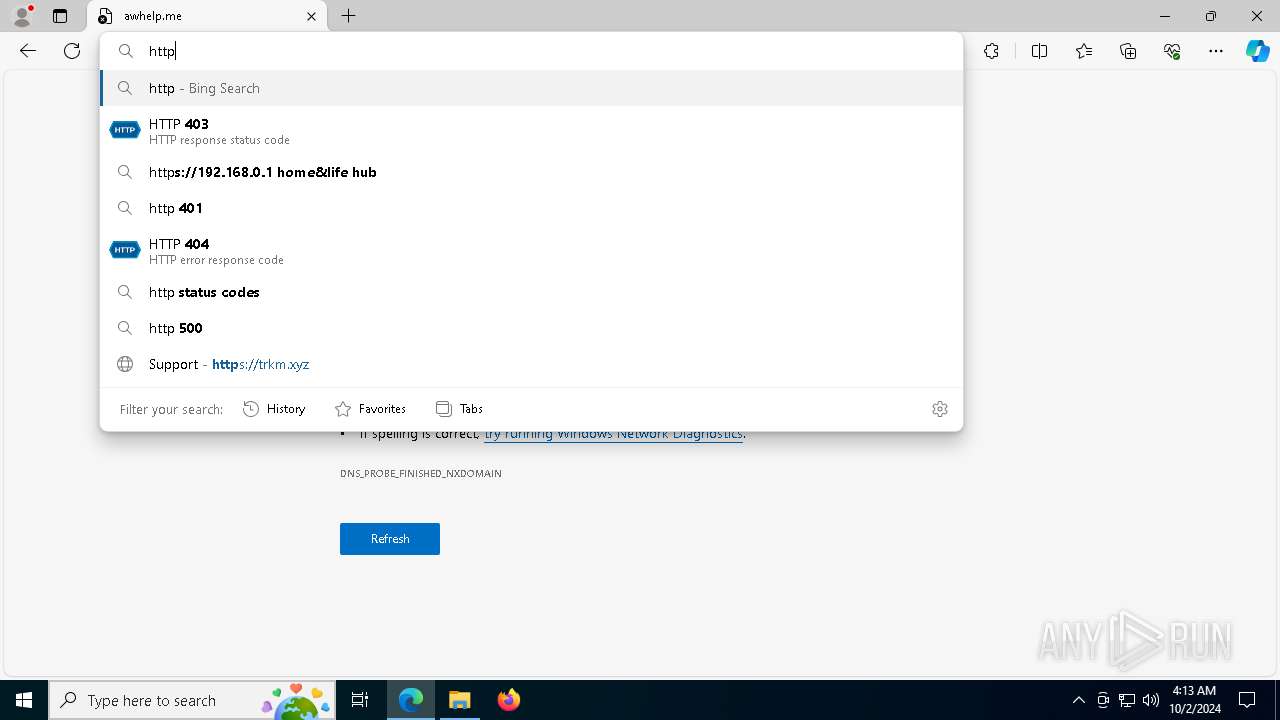The height and width of the screenshot is (720, 1280).
Task: Open Microsoft Edge from taskbar
Action: coord(411,700)
